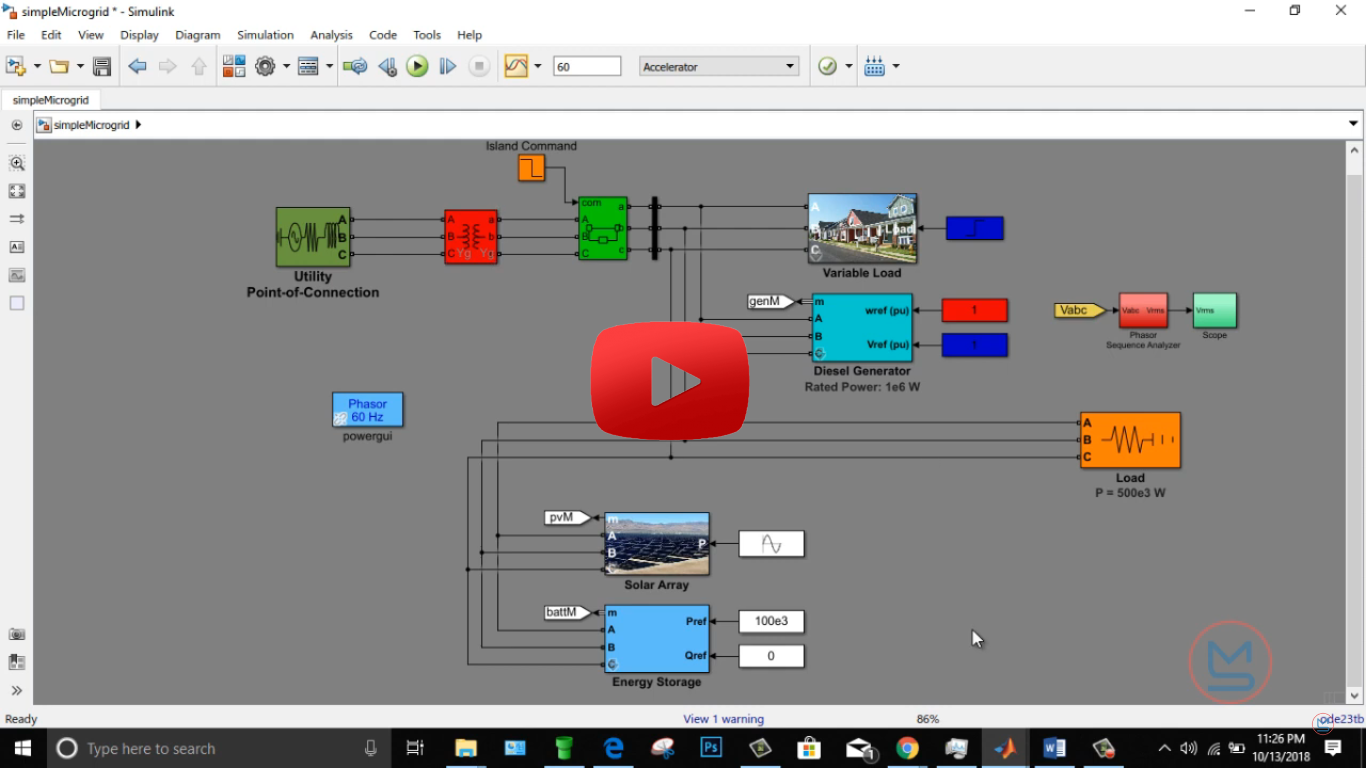The image size is (1366, 768).
Task: Click the simulation stop time field
Action: coord(587,66)
